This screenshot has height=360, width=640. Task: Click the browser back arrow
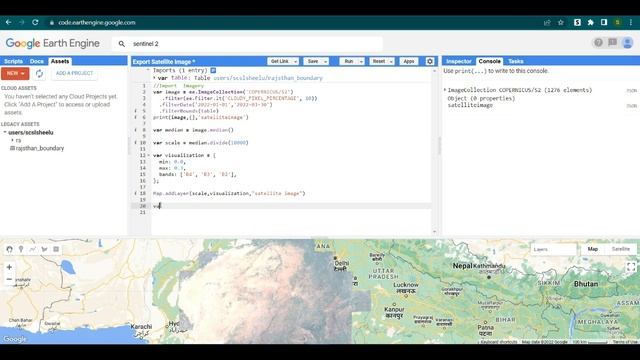coord(8,22)
